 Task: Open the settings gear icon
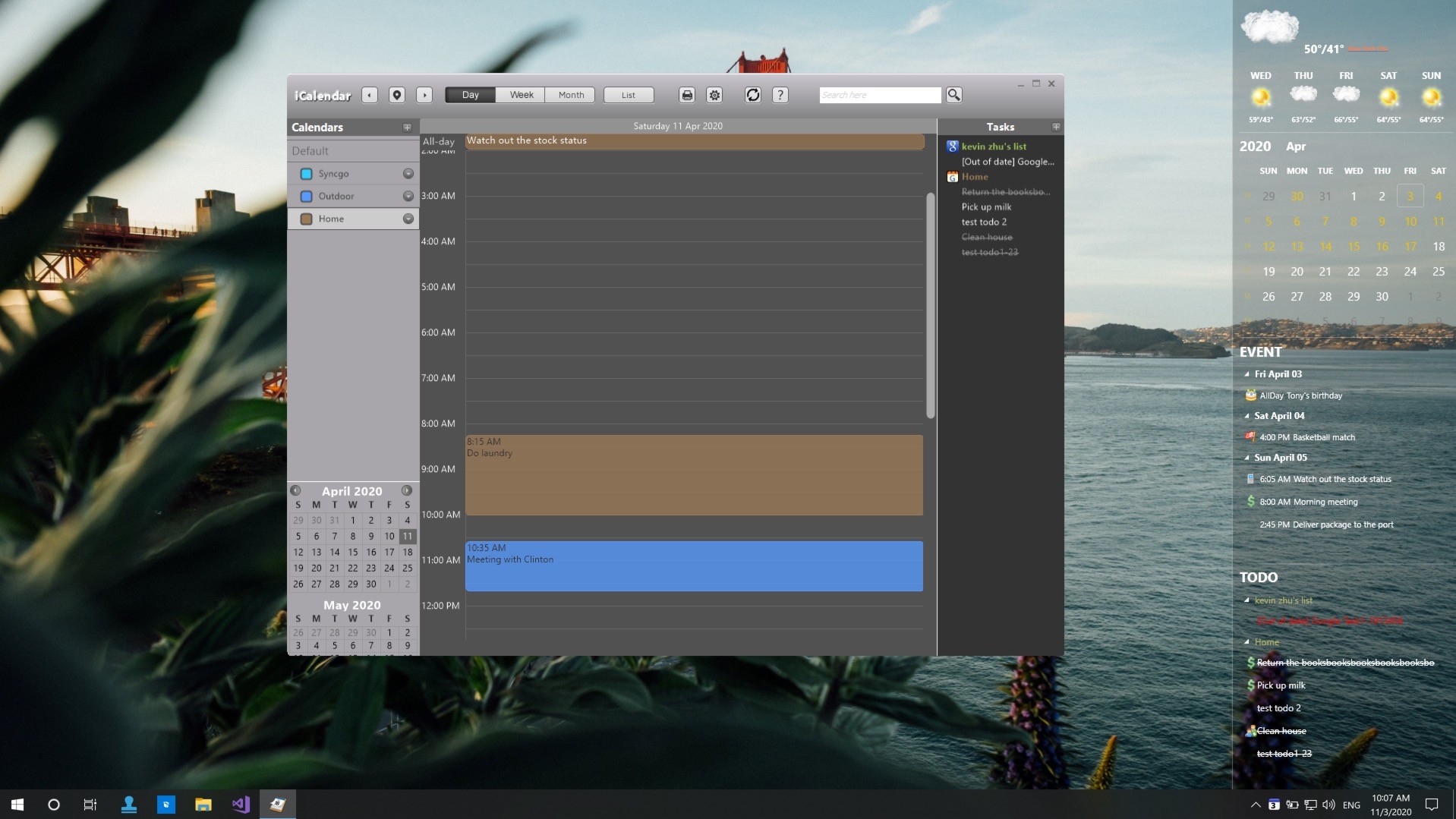(x=714, y=95)
